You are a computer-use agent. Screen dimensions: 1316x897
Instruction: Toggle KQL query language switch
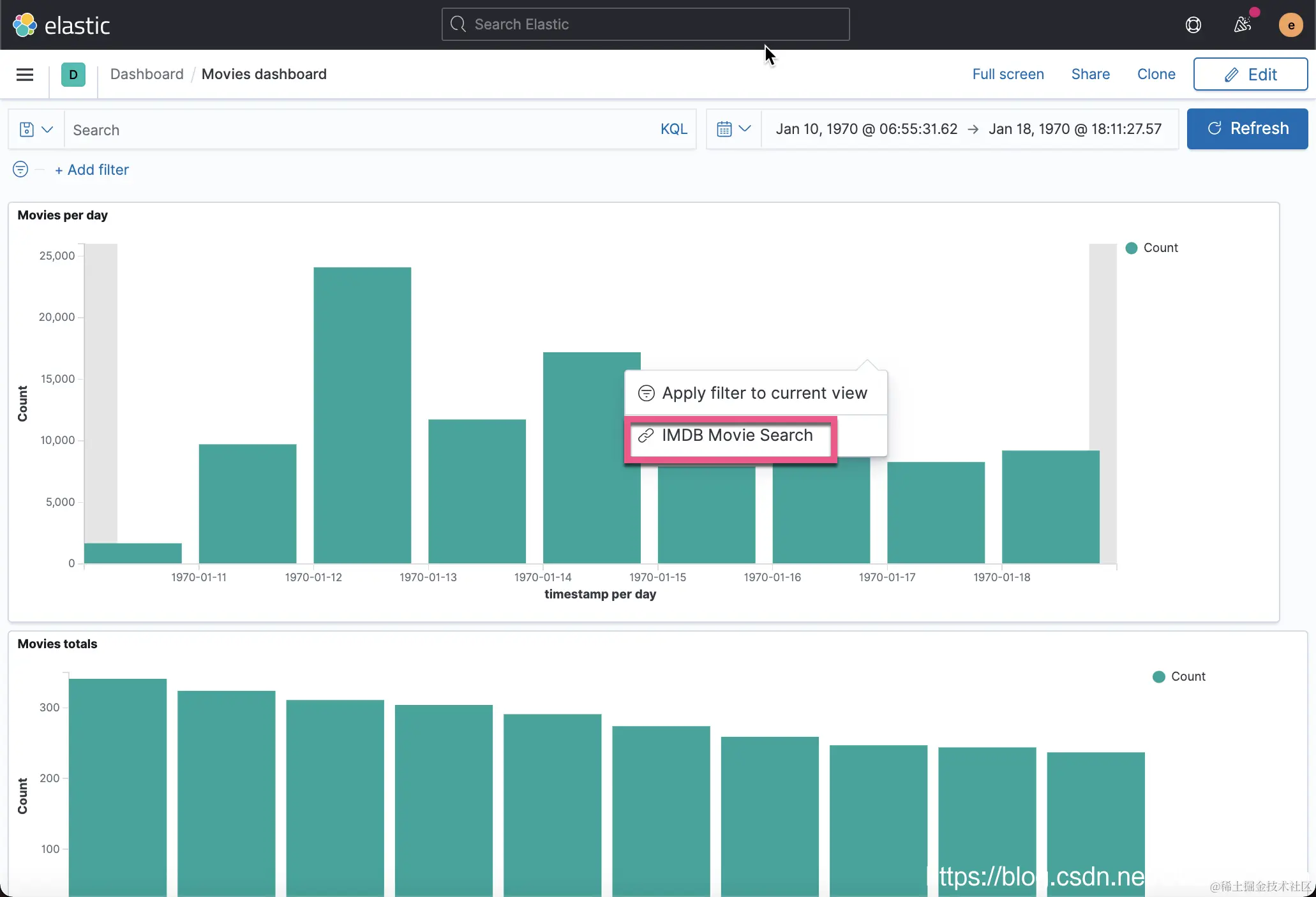(x=673, y=130)
